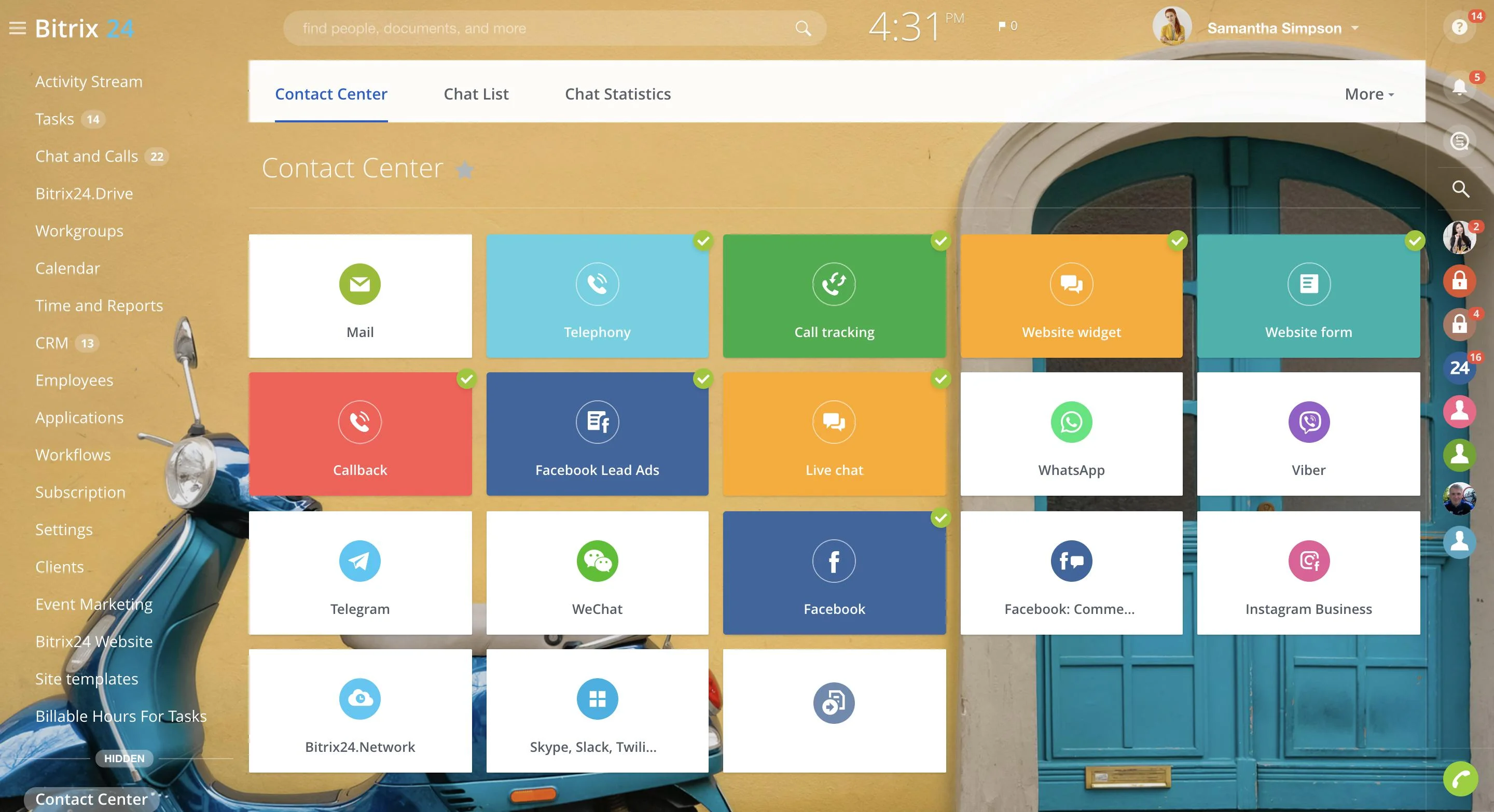Click the search input field at top
This screenshot has width=1494, height=812.
point(551,28)
